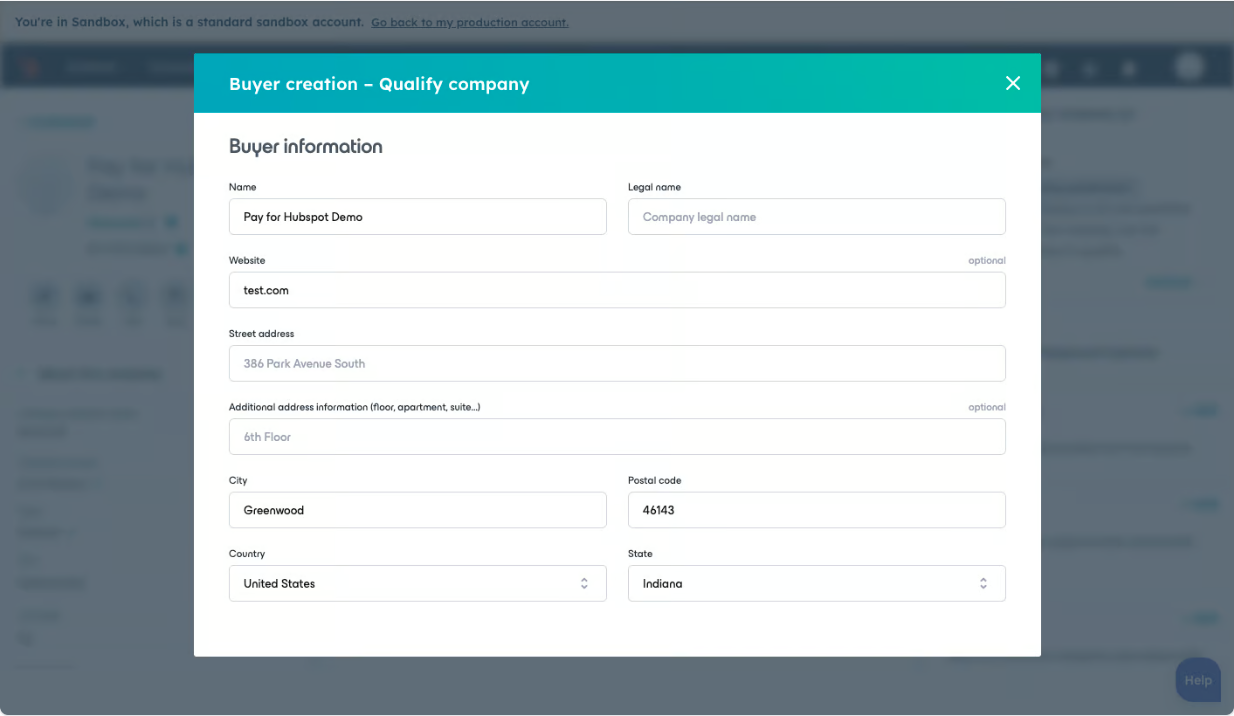Image resolution: width=1234 pixels, height=716 pixels.
Task: Open the Country dropdown showing United States
Action: tap(418, 583)
